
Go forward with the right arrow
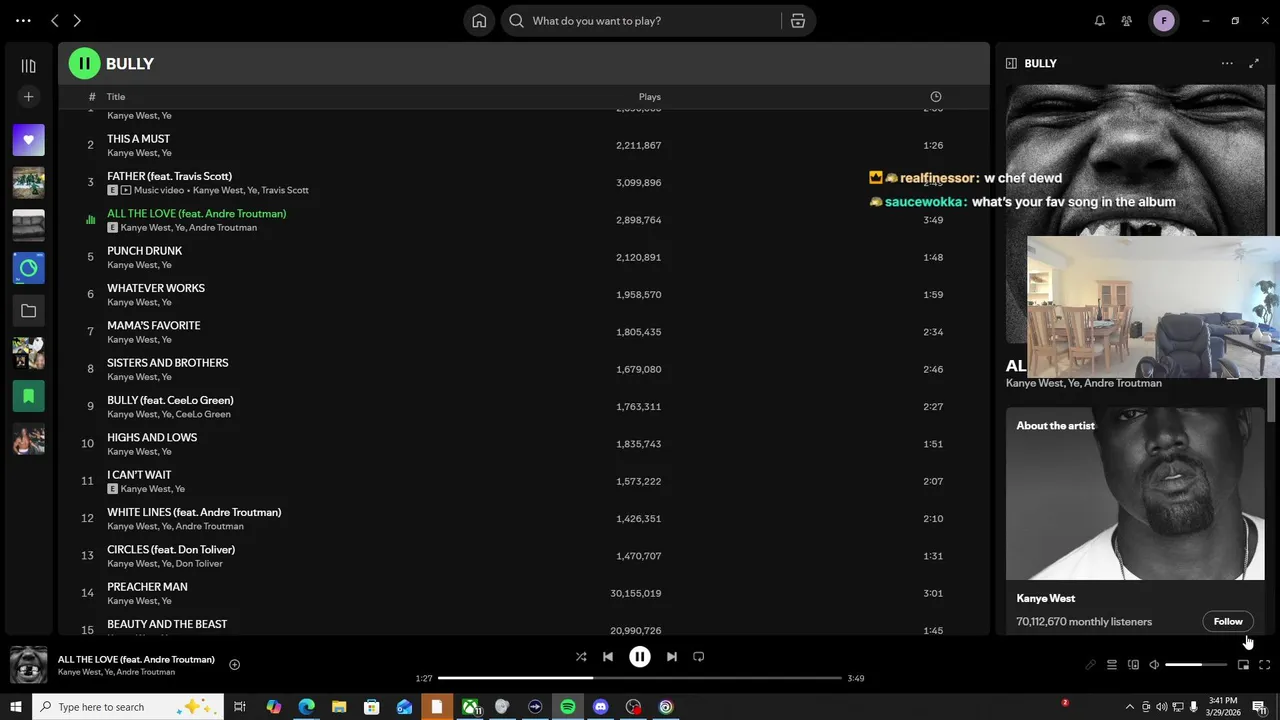(77, 21)
